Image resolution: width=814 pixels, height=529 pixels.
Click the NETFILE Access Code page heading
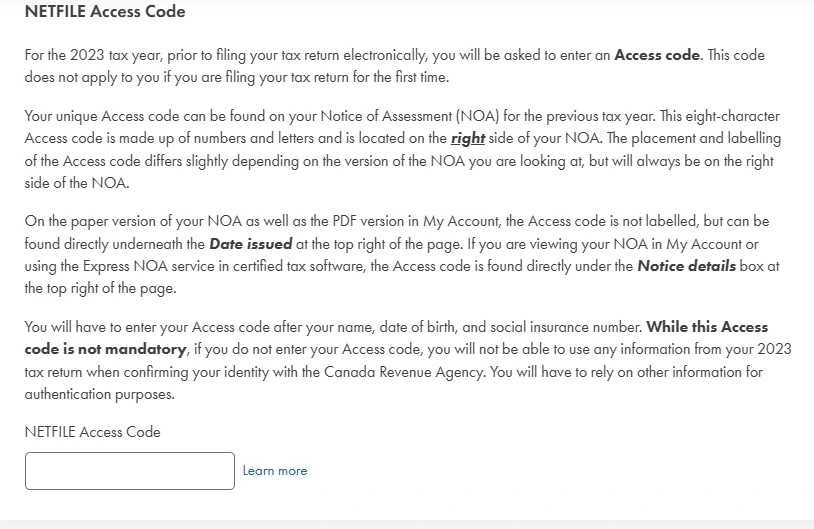coord(105,11)
